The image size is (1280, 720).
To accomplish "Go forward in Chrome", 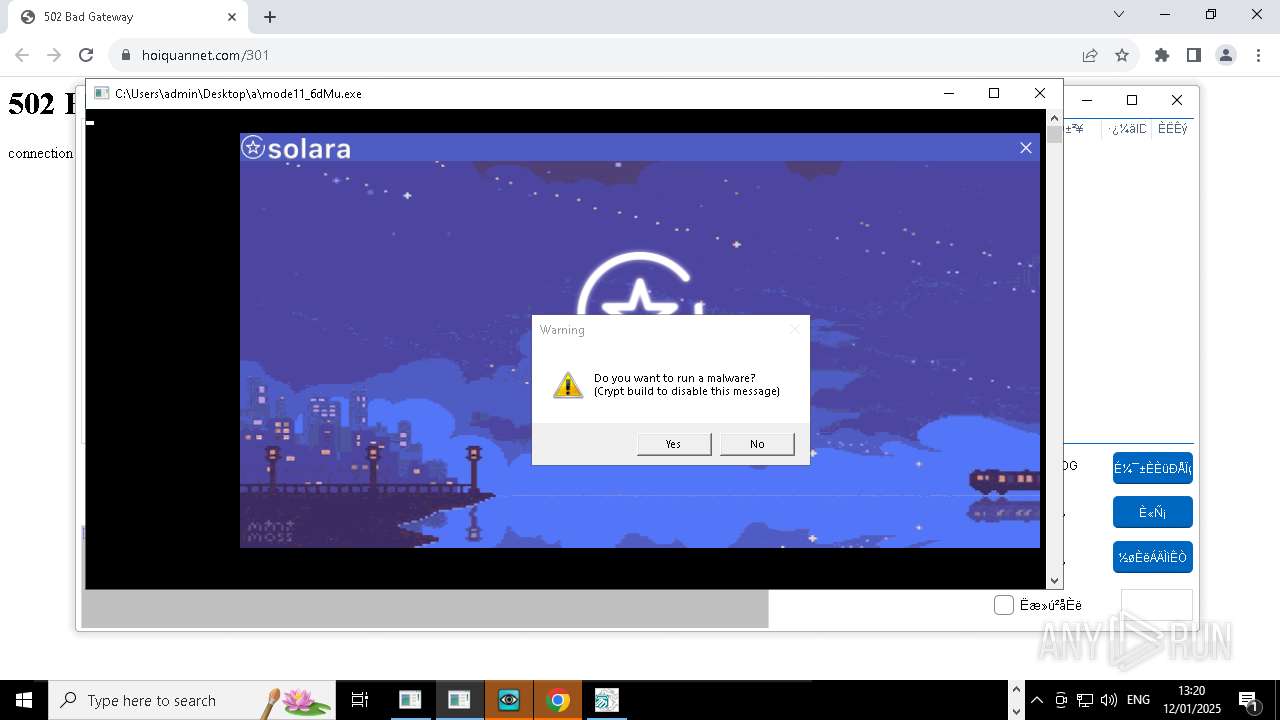I will pos(54,55).
